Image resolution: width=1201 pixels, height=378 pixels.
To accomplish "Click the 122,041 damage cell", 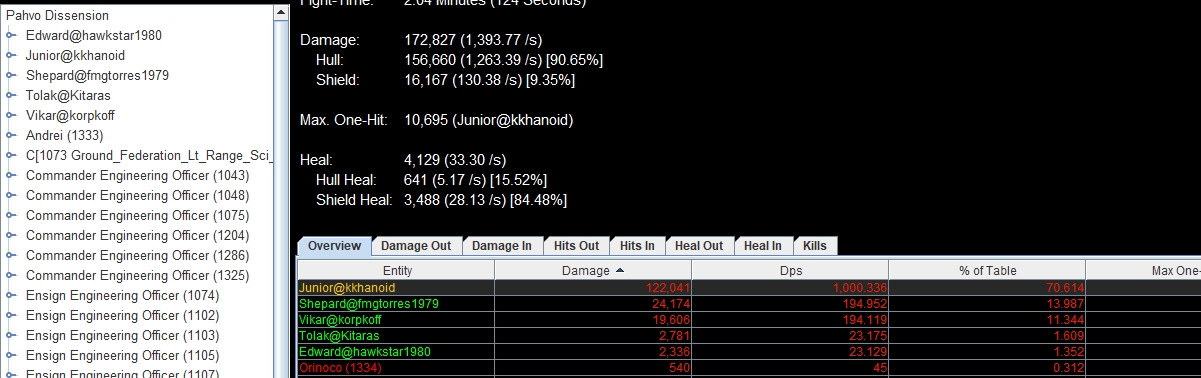I will tap(594, 288).
